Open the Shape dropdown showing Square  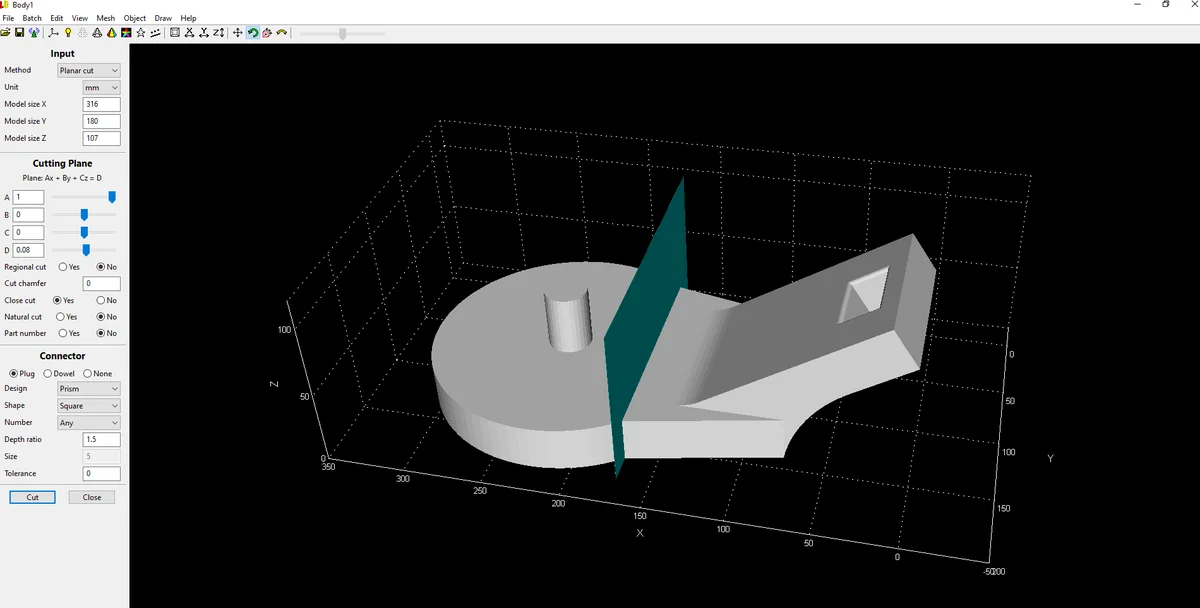coord(88,406)
